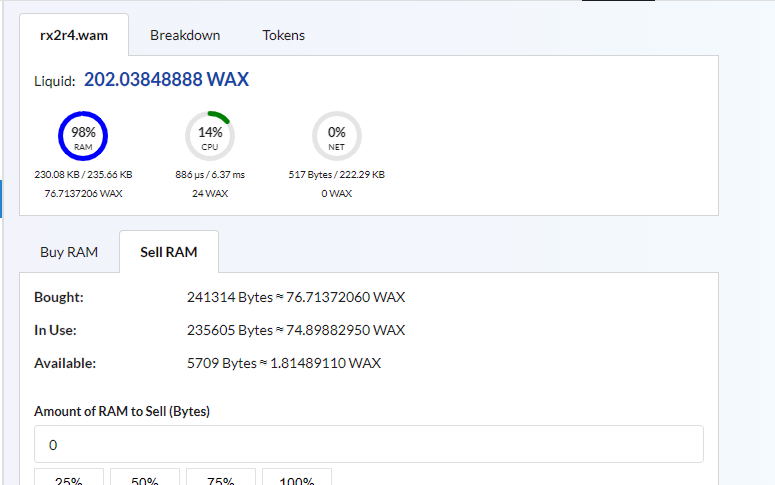Click the 'Bought:' label
This screenshot has width=775, height=485.
click(x=59, y=297)
